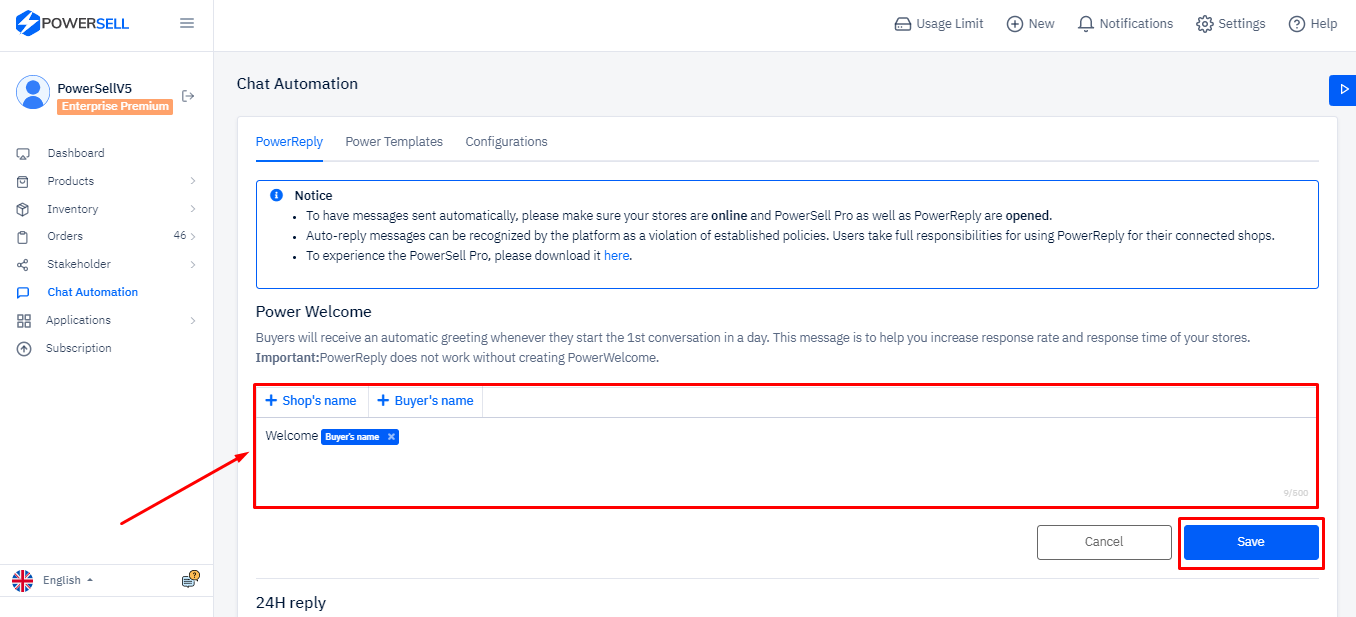
Task: Expand the Products submenu chevron
Action: pyautogui.click(x=193, y=181)
